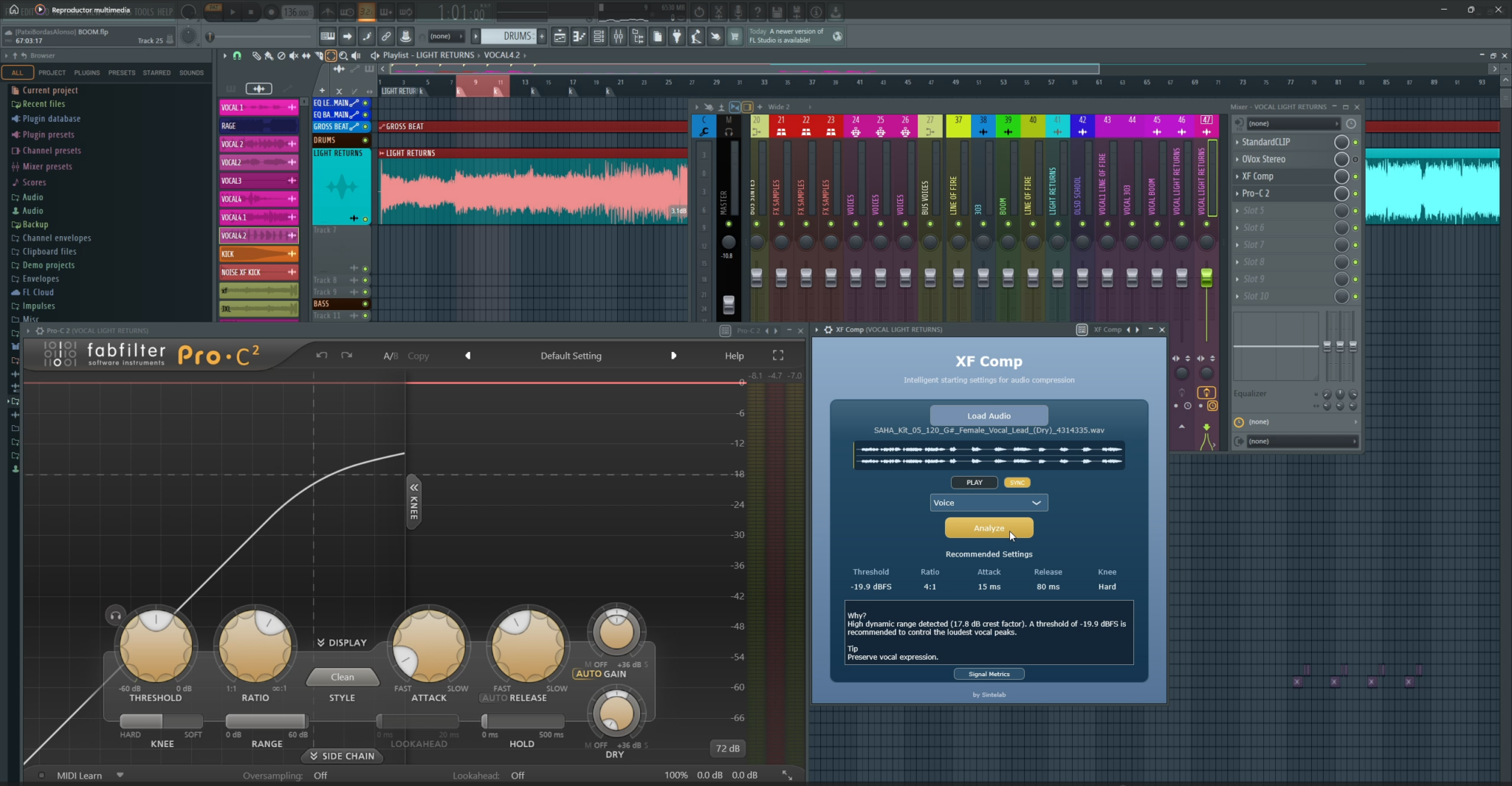Click the Pro-C 2 redo arrow

point(346,356)
